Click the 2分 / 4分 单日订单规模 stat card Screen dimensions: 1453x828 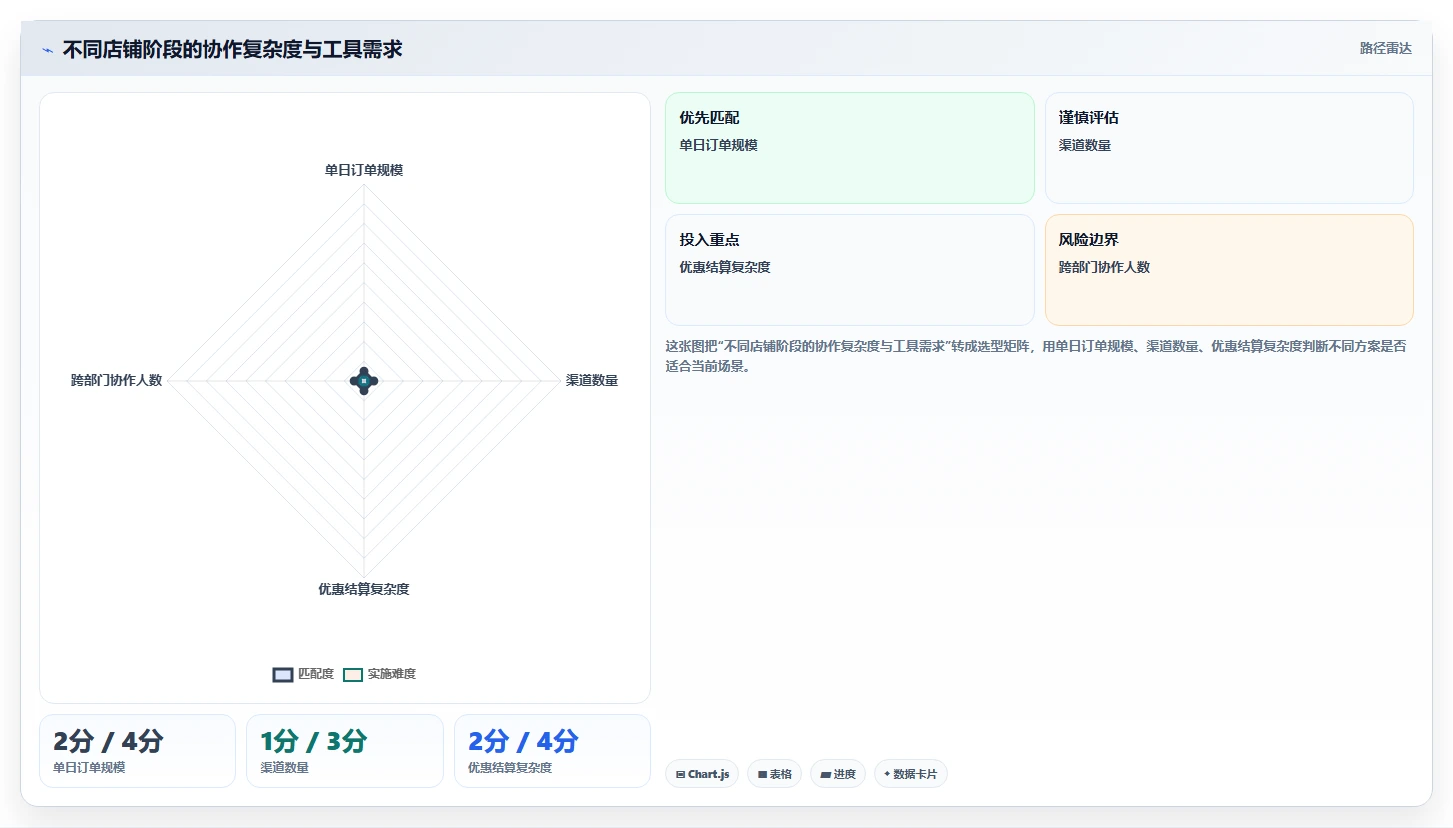pyautogui.click(x=137, y=751)
